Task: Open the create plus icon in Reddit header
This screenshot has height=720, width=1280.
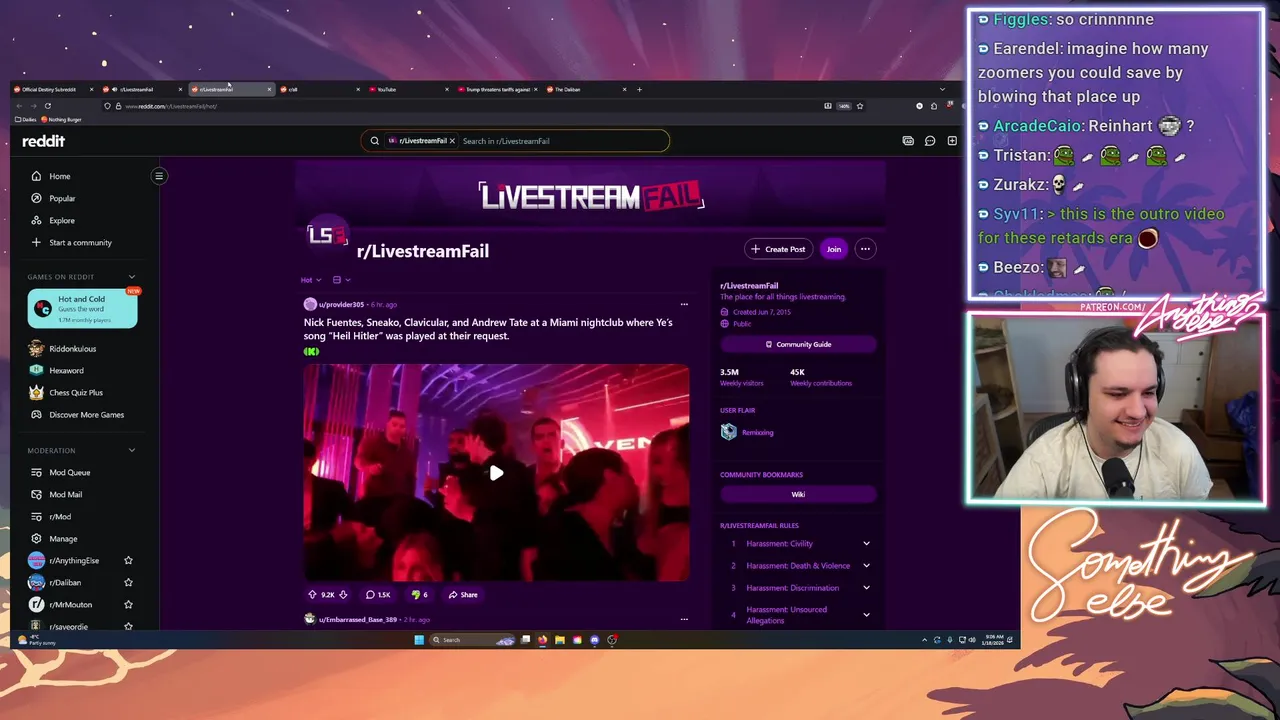Action: (x=952, y=141)
